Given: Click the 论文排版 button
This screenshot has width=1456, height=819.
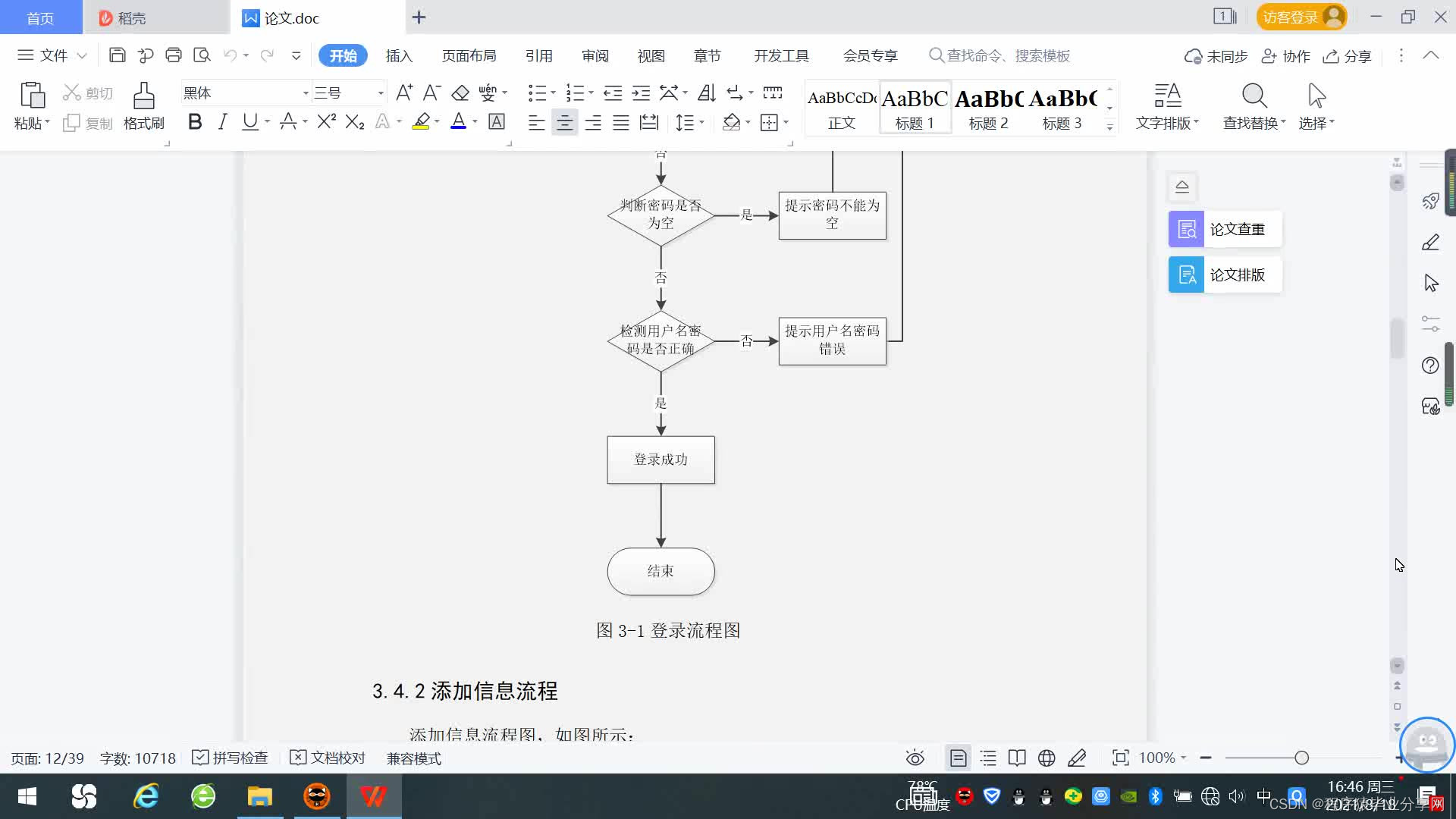Looking at the screenshot, I should coord(1225,275).
